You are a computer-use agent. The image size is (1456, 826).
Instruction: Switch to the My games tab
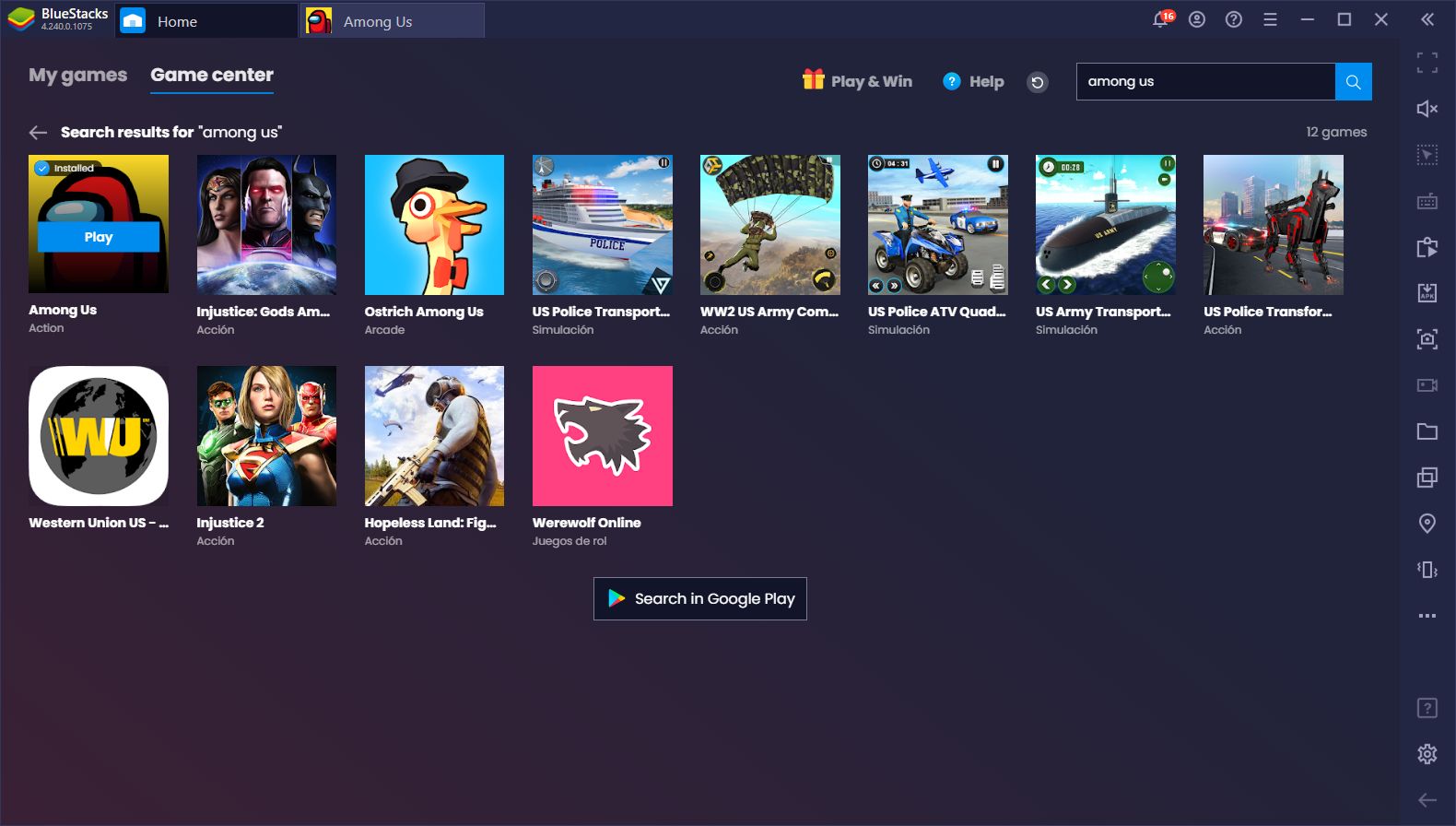78,76
